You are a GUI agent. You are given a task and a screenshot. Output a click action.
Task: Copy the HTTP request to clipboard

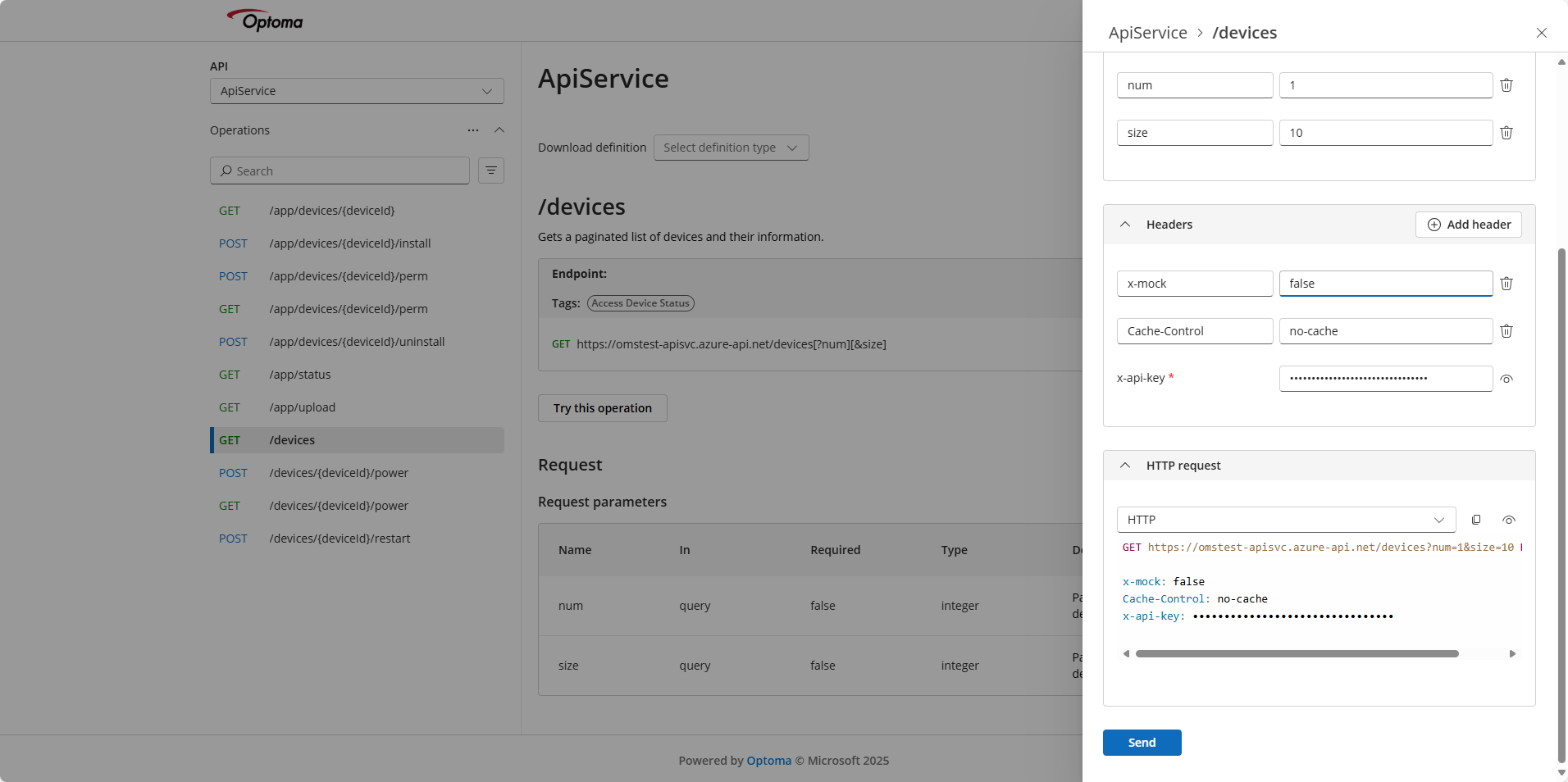click(x=1476, y=520)
